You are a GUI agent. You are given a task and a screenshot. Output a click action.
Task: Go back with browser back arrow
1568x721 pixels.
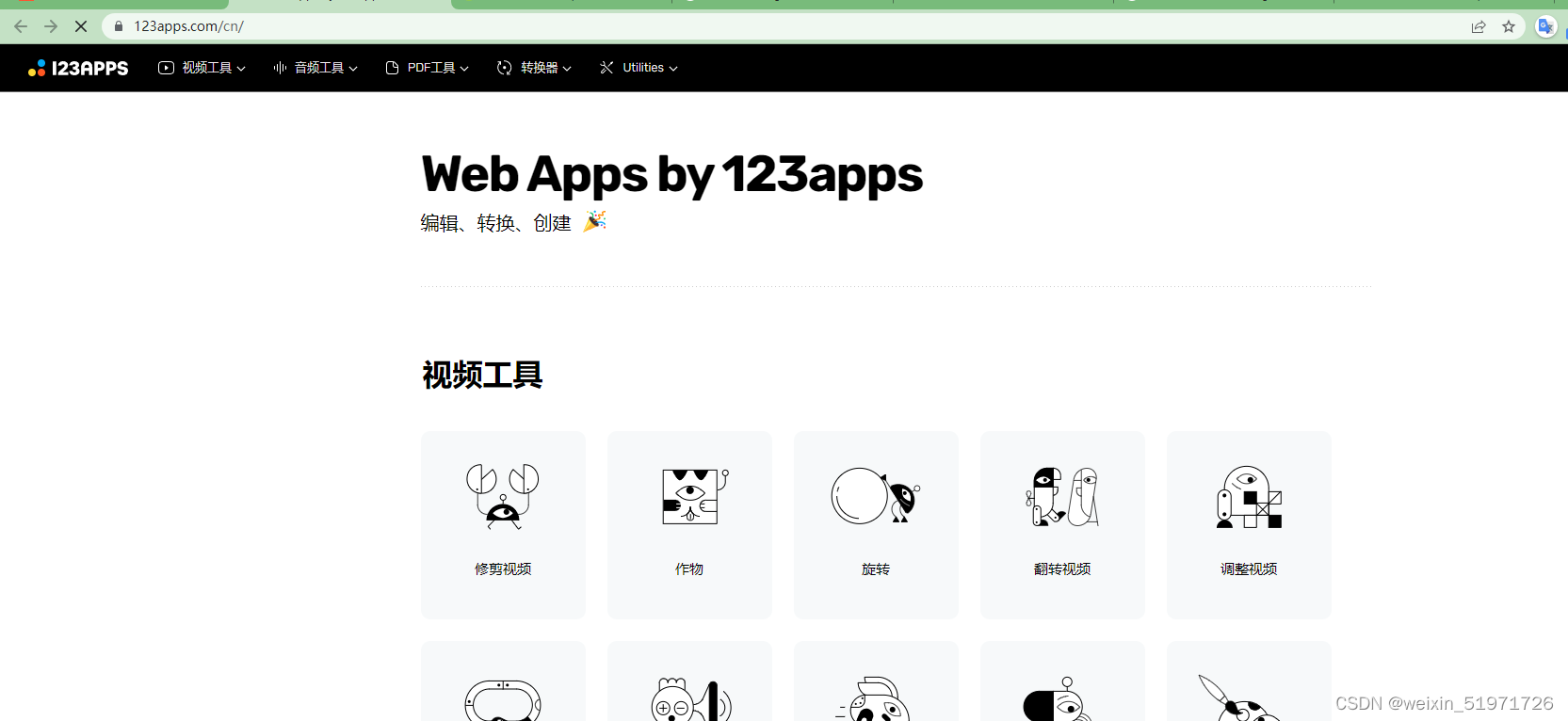21,26
